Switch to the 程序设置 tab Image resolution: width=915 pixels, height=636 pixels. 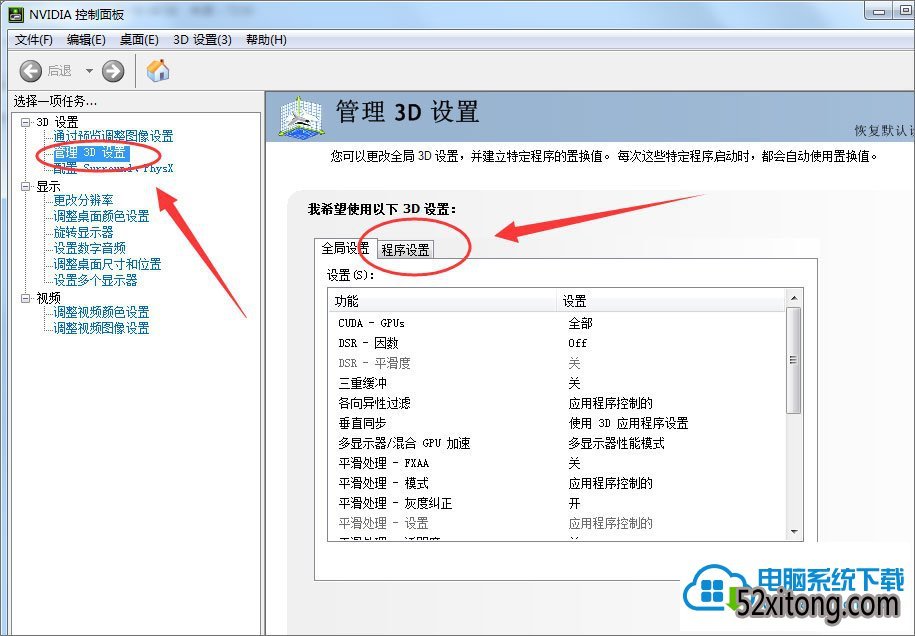pyautogui.click(x=406, y=250)
